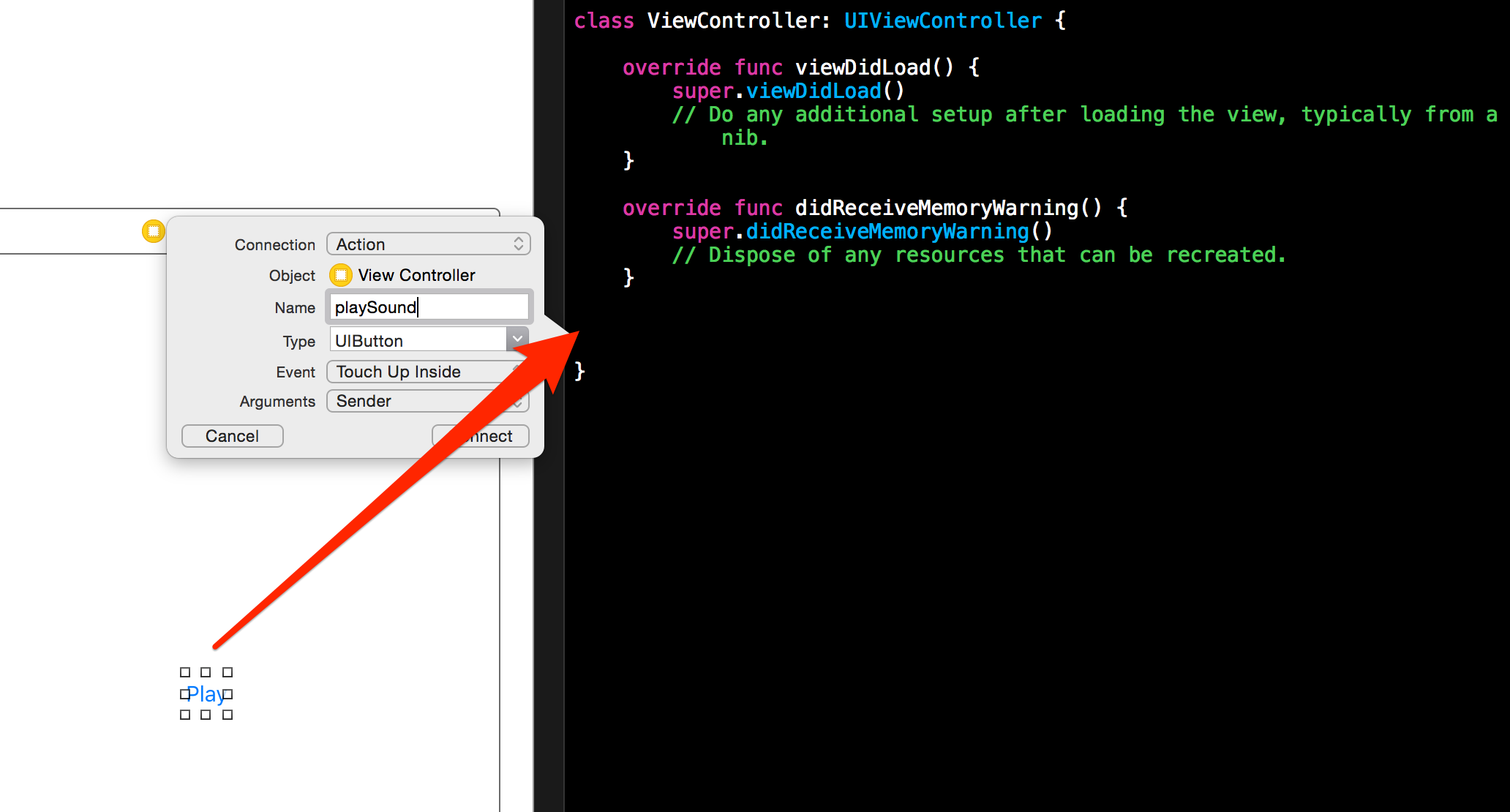This screenshot has height=812, width=1510.
Task: Click bottom-middle resize handle of Play button
Action: pyautogui.click(x=206, y=715)
